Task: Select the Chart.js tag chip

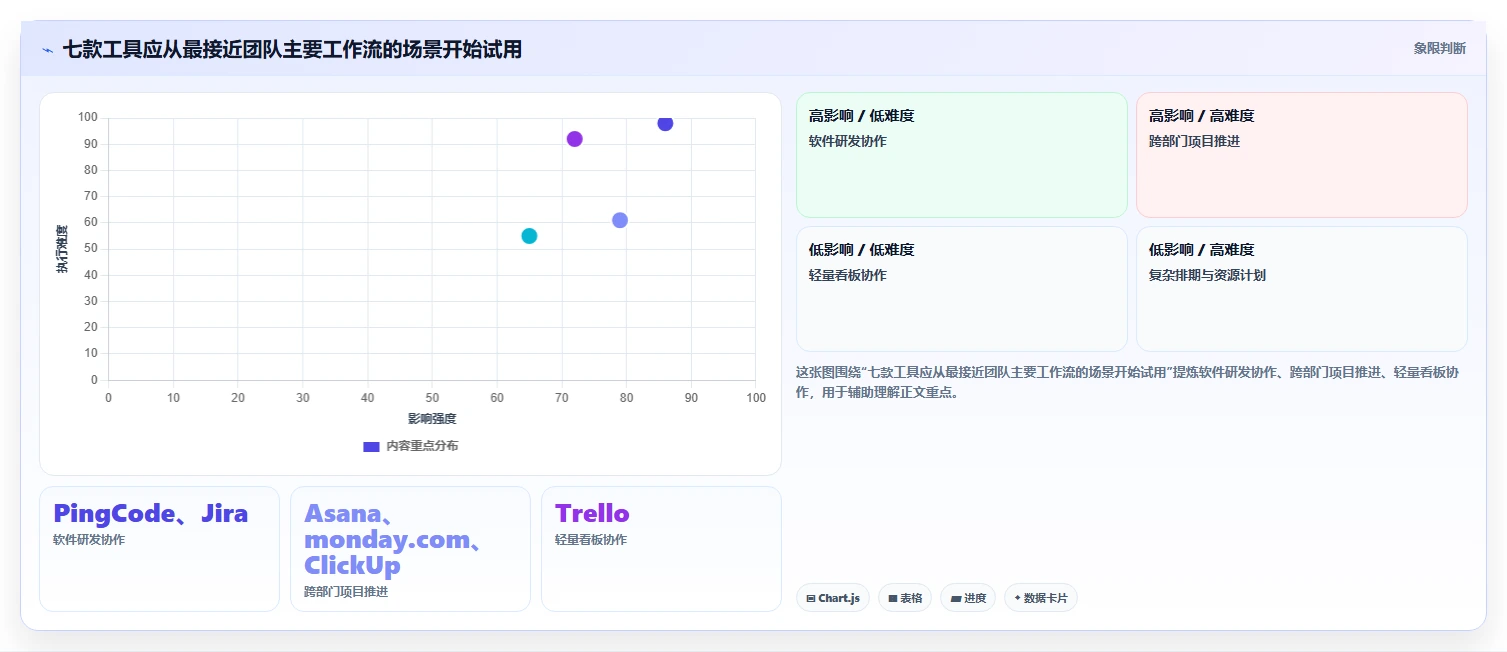Action: pos(833,598)
